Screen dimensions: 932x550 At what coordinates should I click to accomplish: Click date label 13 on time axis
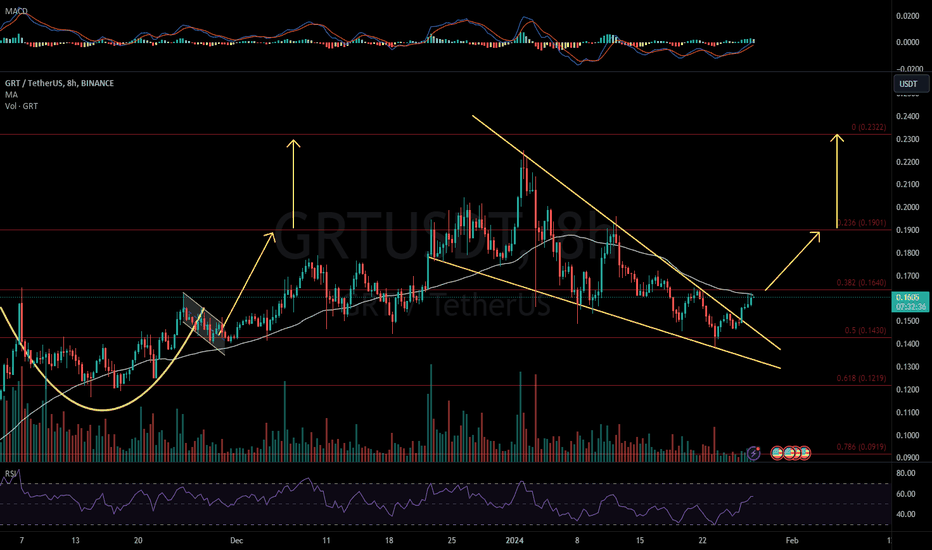pos(75,540)
